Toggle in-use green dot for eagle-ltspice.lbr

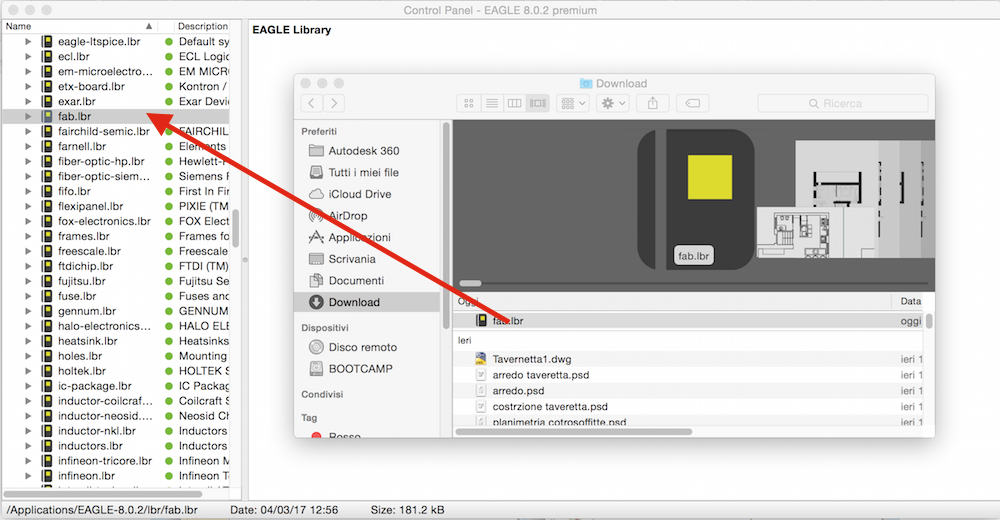(x=169, y=41)
